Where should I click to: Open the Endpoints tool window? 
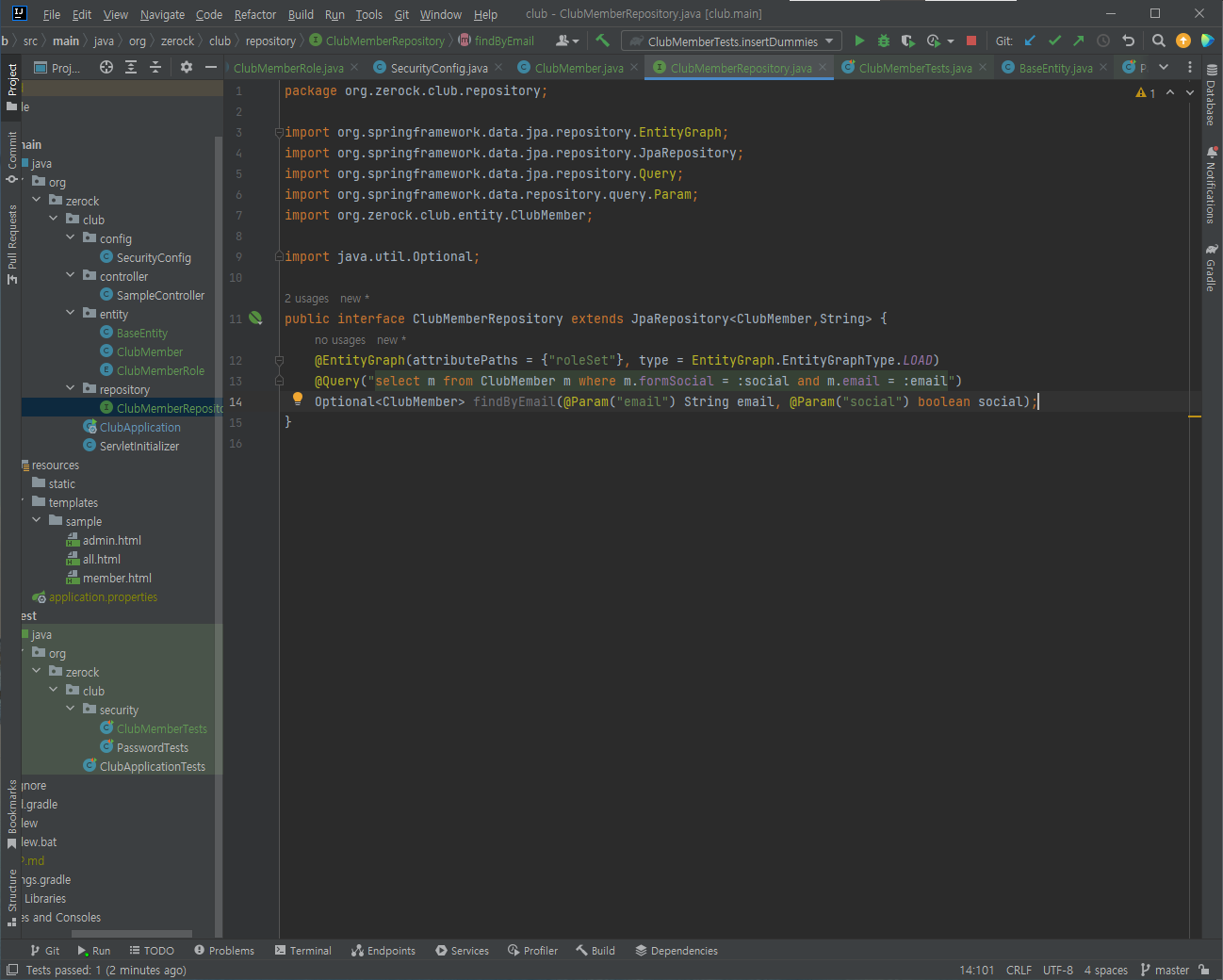[383, 951]
